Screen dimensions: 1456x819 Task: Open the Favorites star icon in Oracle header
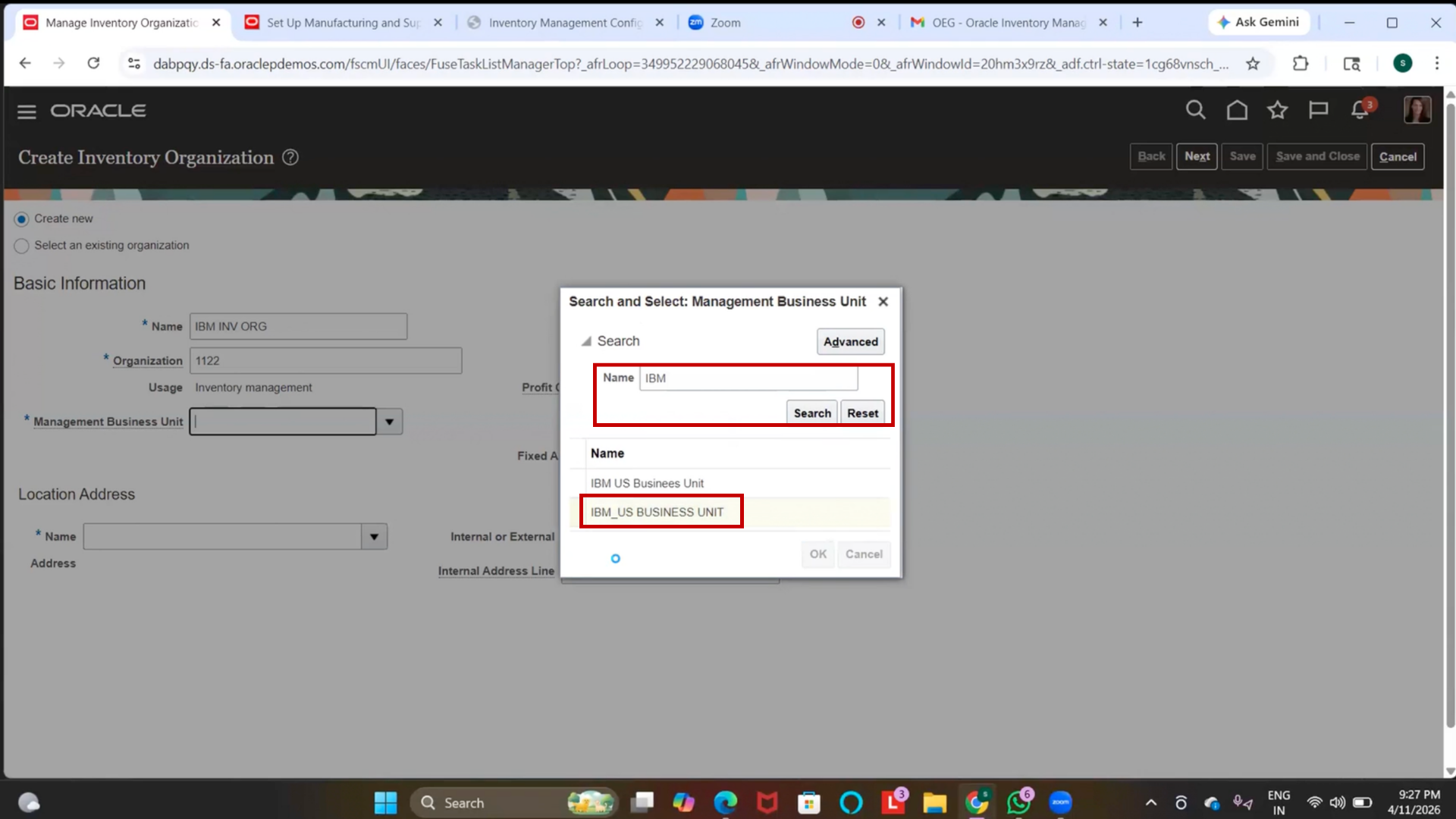[x=1278, y=111]
